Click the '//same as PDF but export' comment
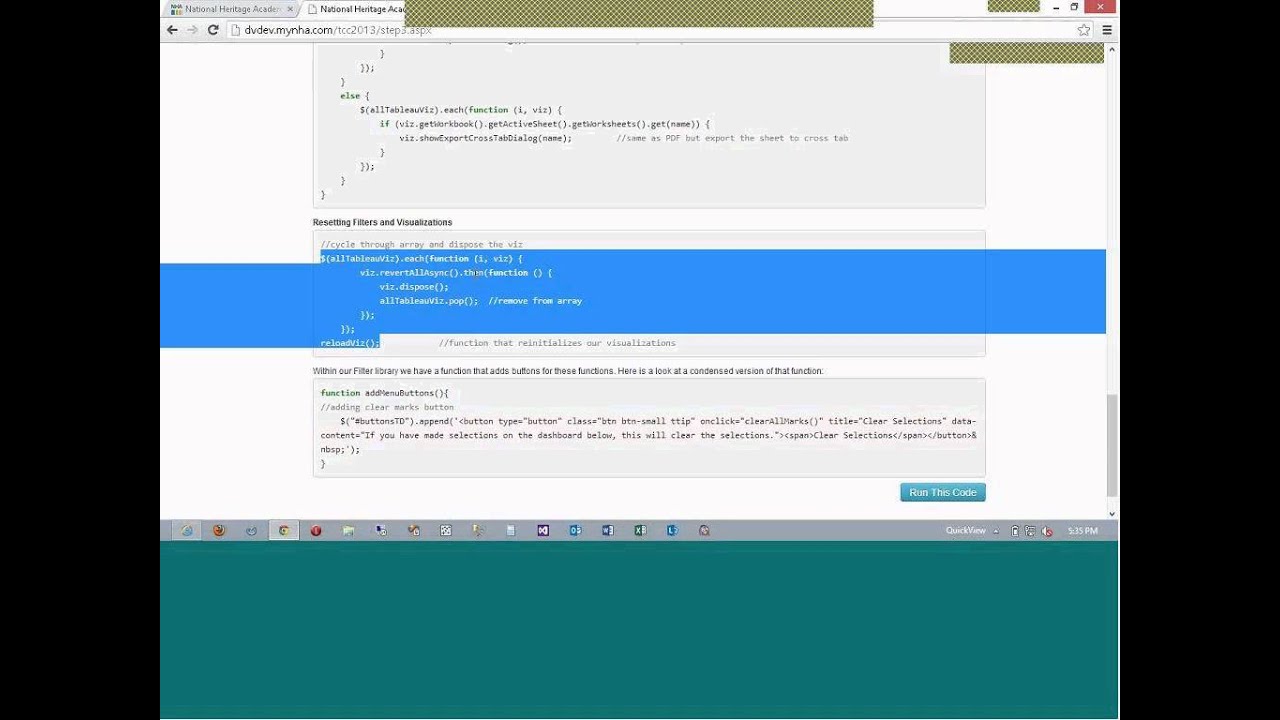Viewport: 1280px width, 720px height. coord(732,138)
